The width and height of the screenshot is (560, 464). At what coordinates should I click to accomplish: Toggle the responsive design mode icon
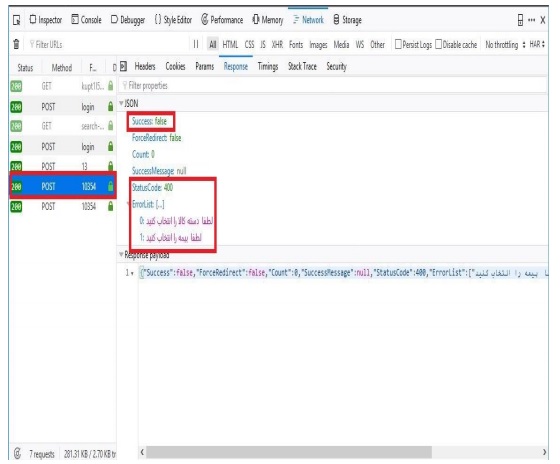(520, 20)
